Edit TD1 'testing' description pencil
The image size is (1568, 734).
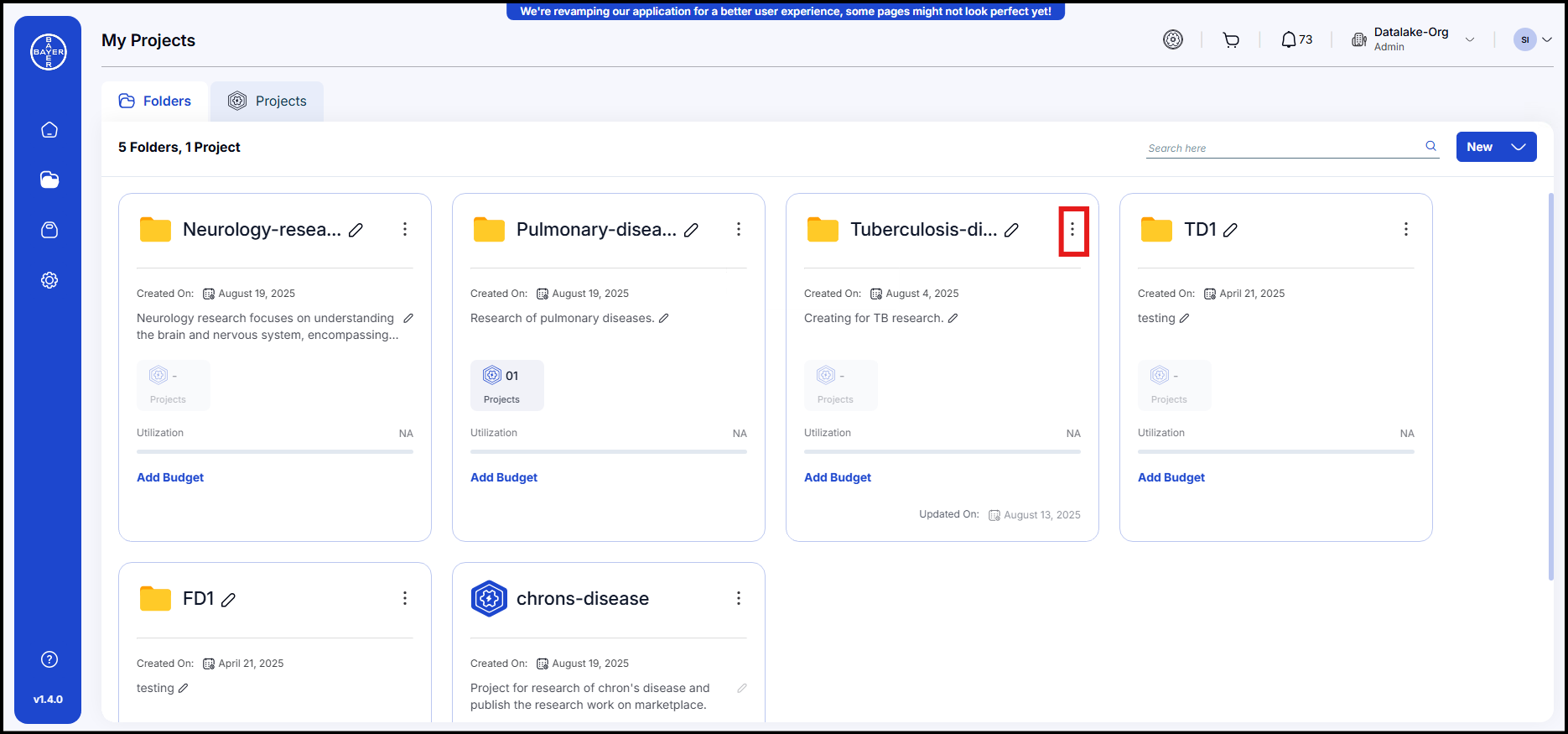click(x=1184, y=318)
